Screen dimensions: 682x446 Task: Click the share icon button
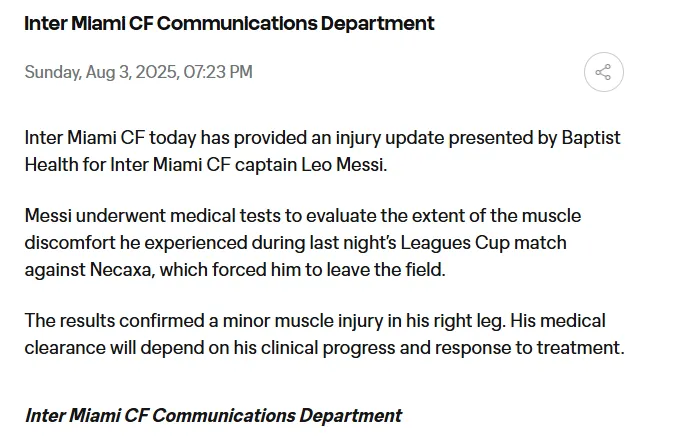pyautogui.click(x=603, y=72)
